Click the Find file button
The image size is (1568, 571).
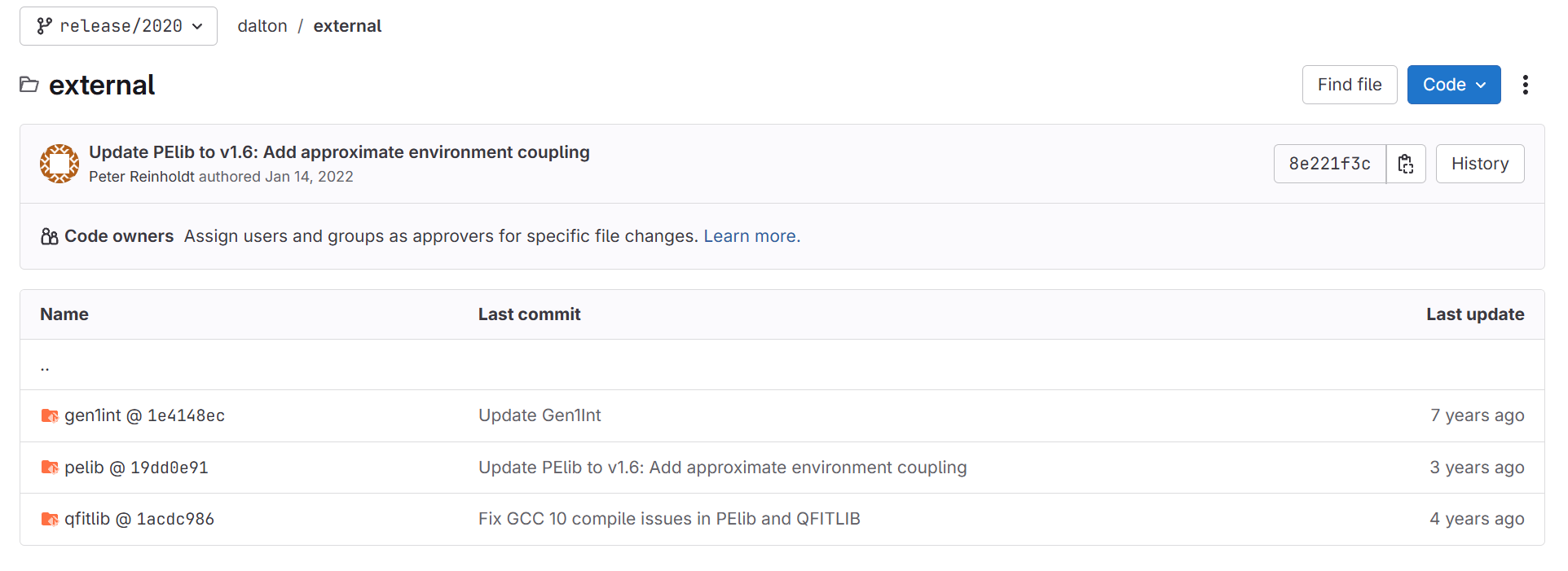pyautogui.click(x=1350, y=85)
